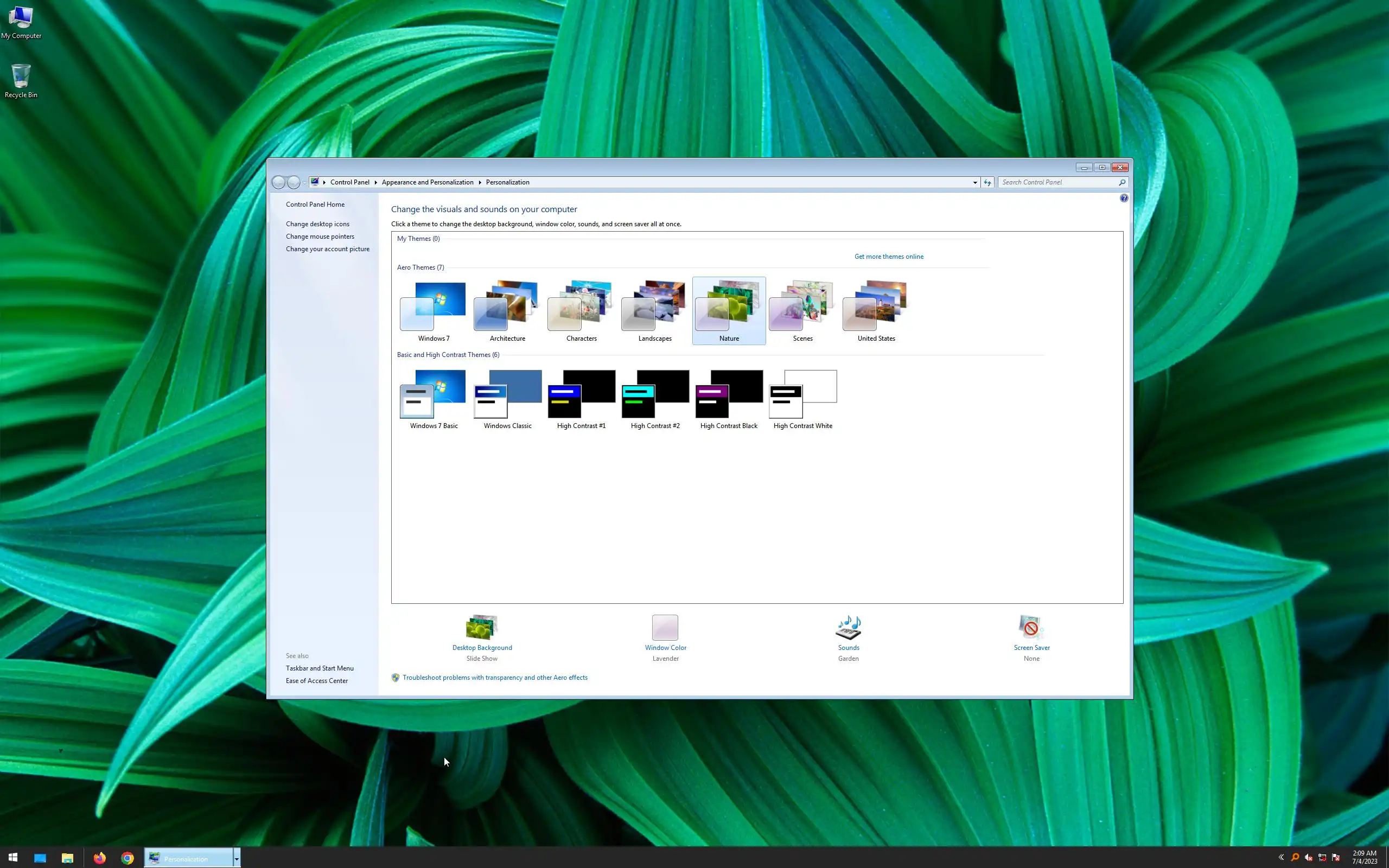Expand the address bar history dropdown
Viewport: 1389px width, 868px height.
(974, 183)
